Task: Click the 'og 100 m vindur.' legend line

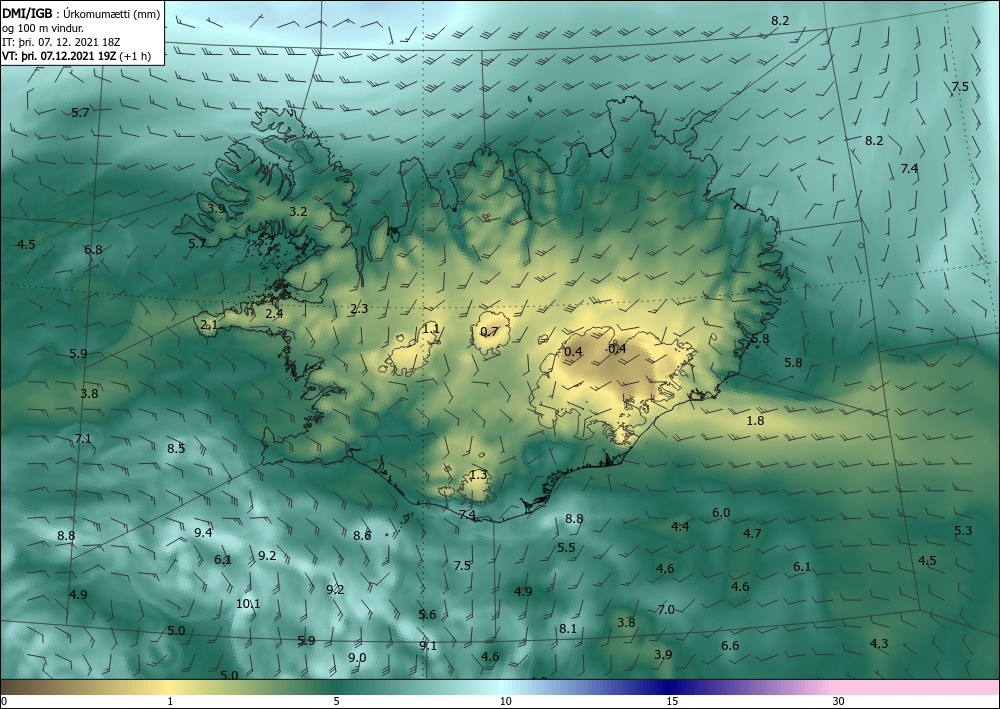Action: [43, 28]
